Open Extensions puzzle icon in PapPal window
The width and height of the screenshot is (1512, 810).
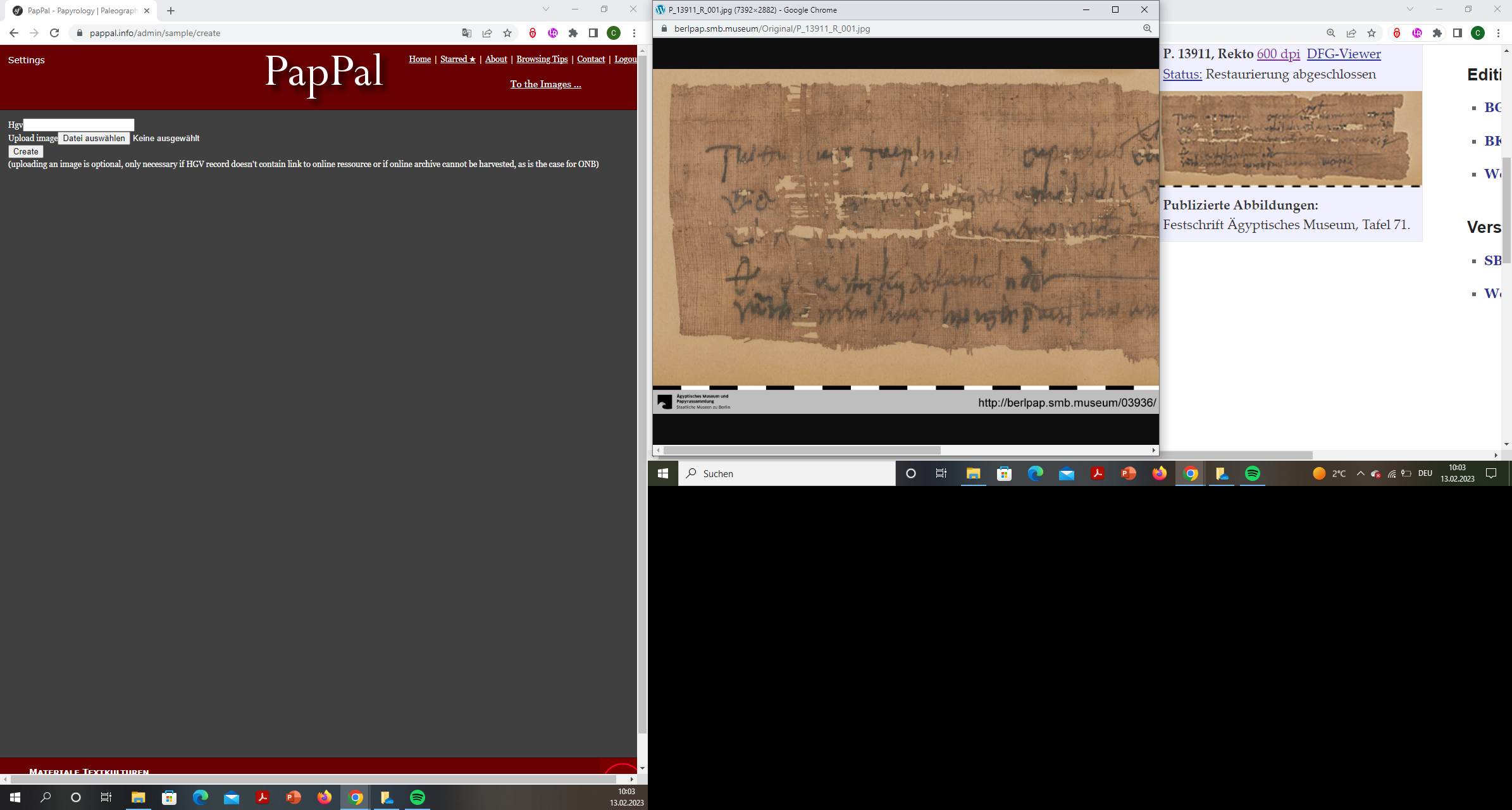tap(573, 33)
